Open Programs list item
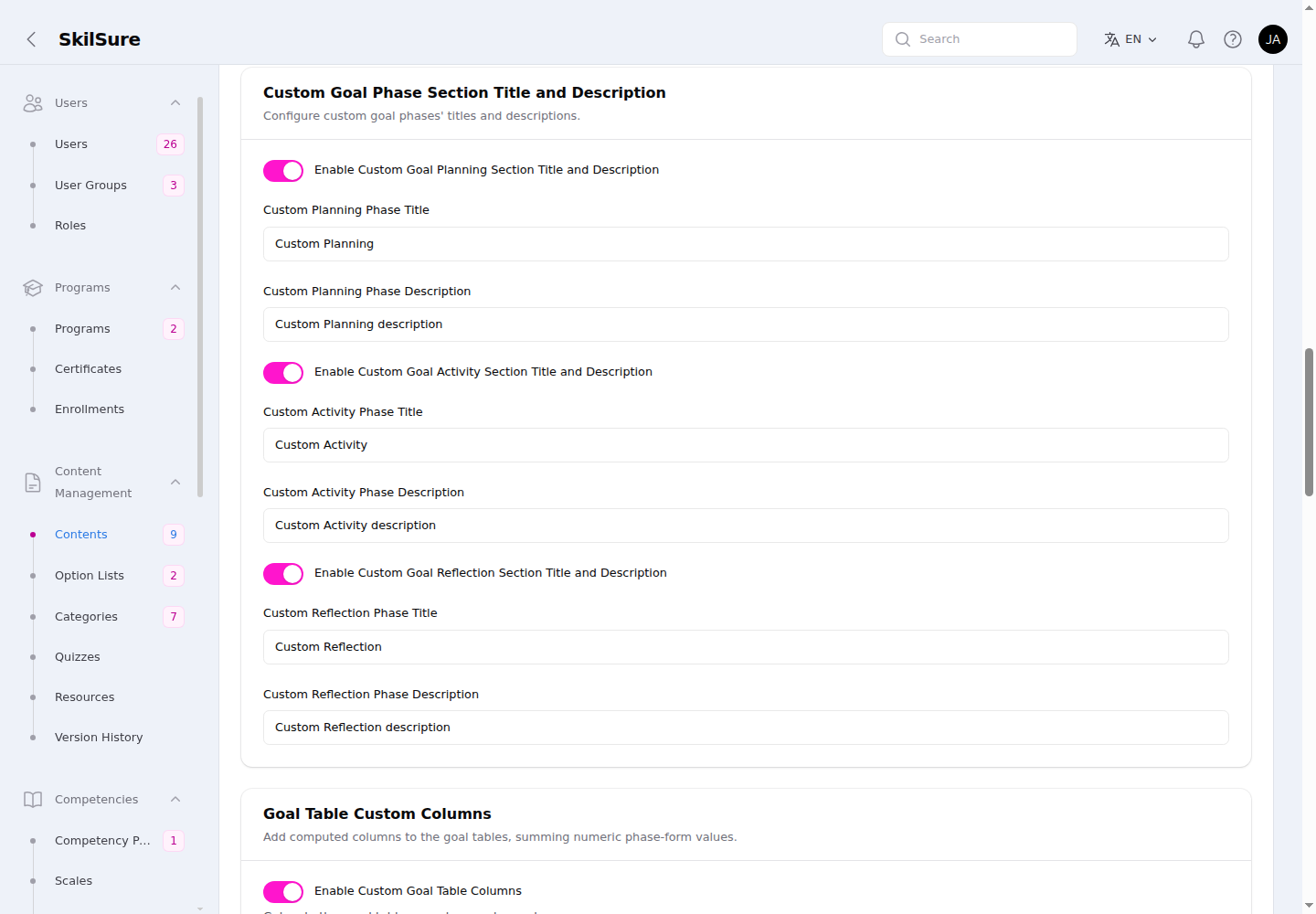This screenshot has height=914, width=1316. 82,329
